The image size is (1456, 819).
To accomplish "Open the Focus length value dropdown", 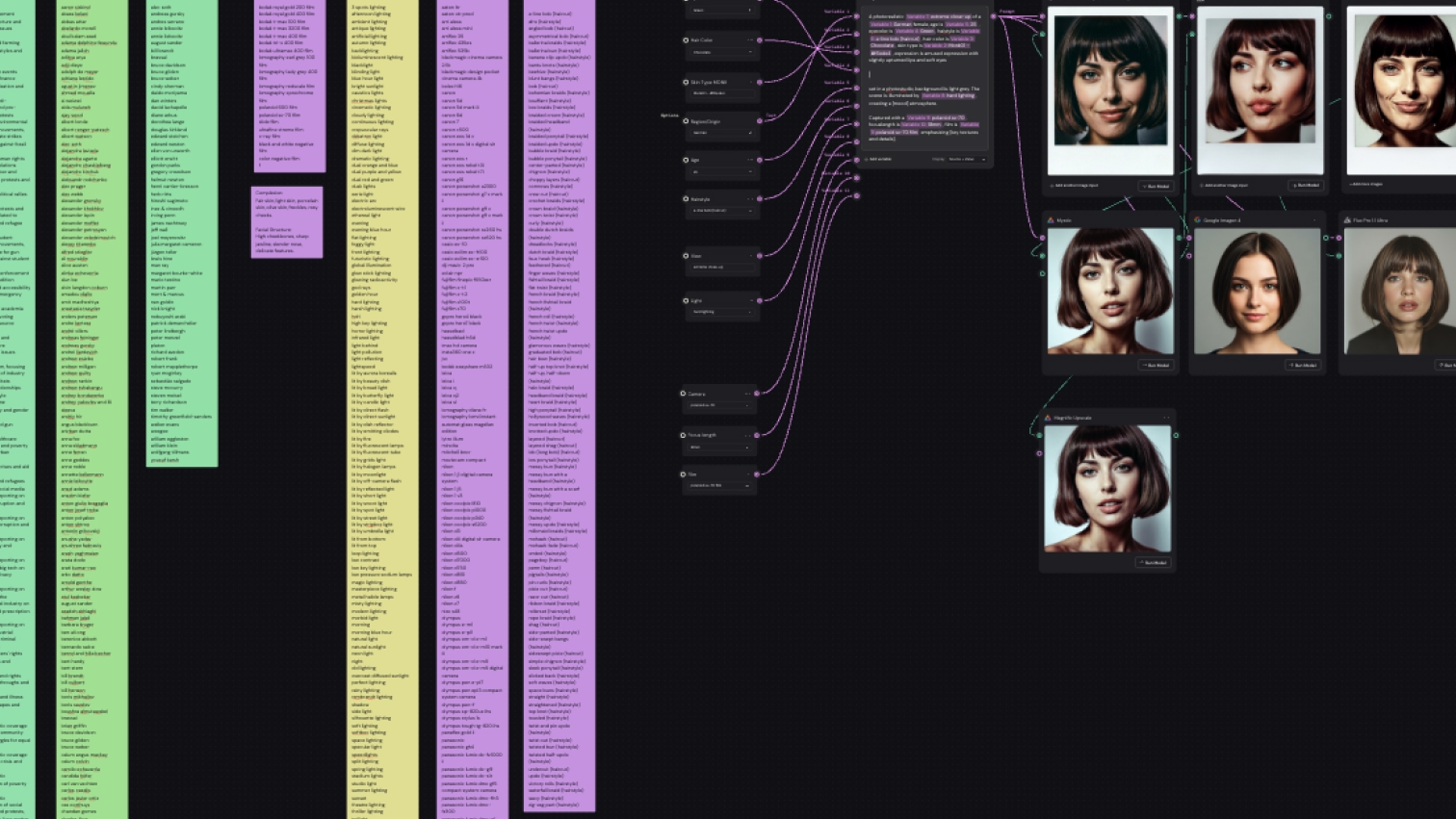I will pyautogui.click(x=719, y=448).
